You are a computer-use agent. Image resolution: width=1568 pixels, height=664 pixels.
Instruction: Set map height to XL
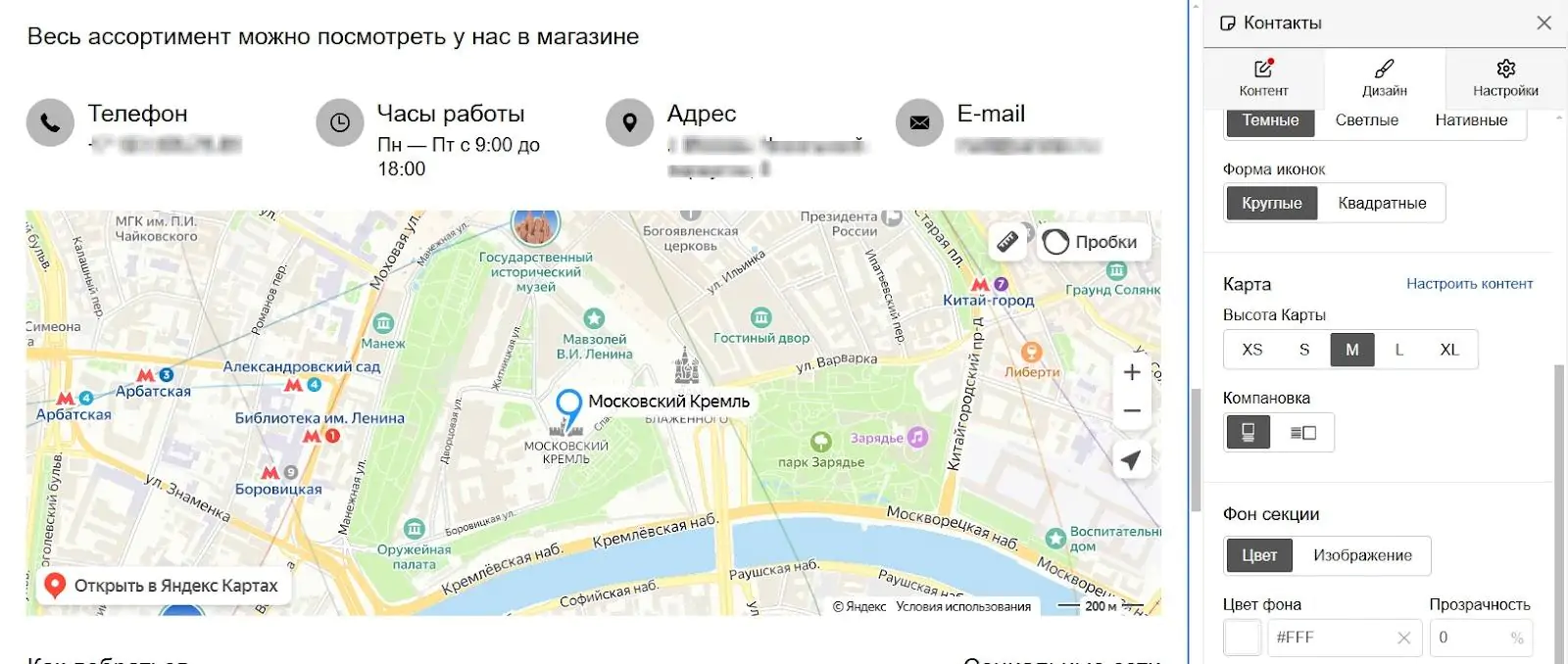pyautogui.click(x=1449, y=350)
